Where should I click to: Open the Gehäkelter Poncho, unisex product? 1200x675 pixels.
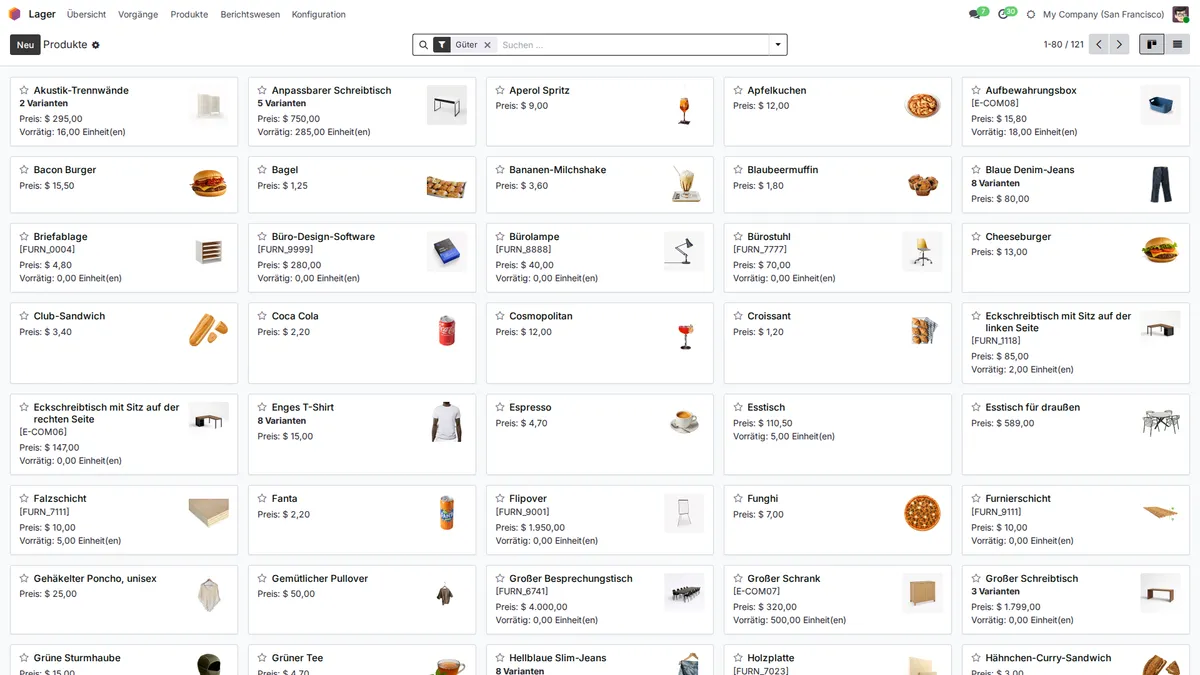click(x=124, y=600)
